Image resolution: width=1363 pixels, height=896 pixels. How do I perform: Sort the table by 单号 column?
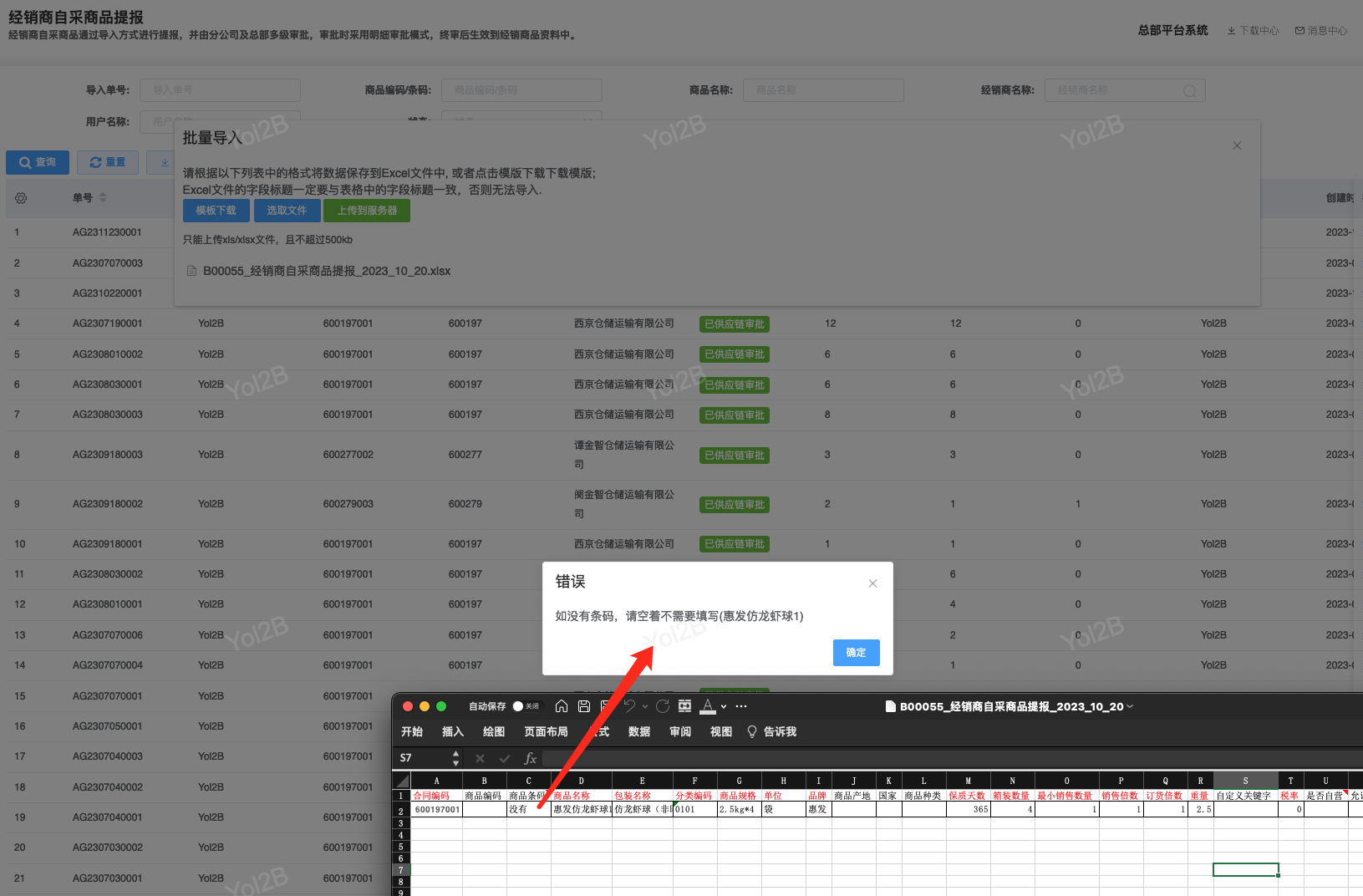[x=103, y=198]
